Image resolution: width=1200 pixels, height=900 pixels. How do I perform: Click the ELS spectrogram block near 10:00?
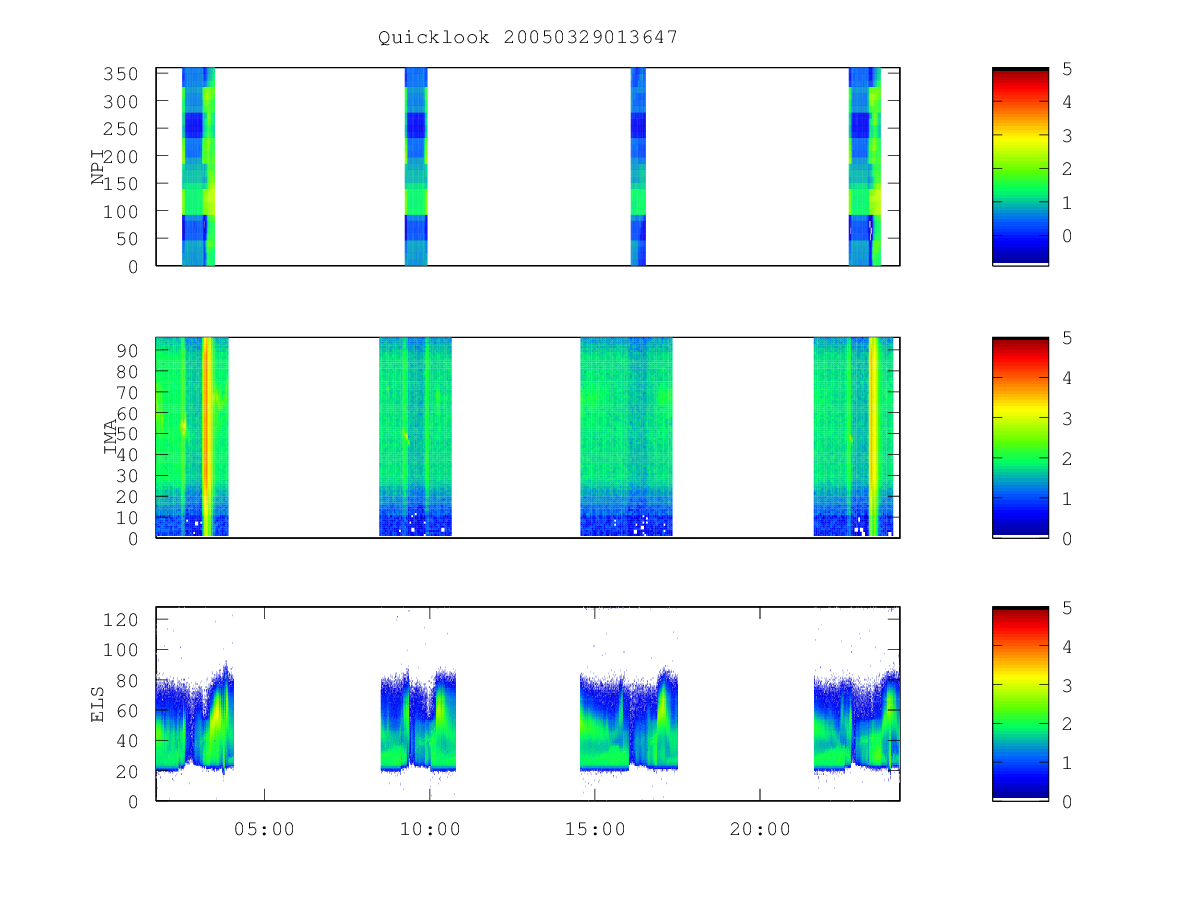pyautogui.click(x=418, y=720)
